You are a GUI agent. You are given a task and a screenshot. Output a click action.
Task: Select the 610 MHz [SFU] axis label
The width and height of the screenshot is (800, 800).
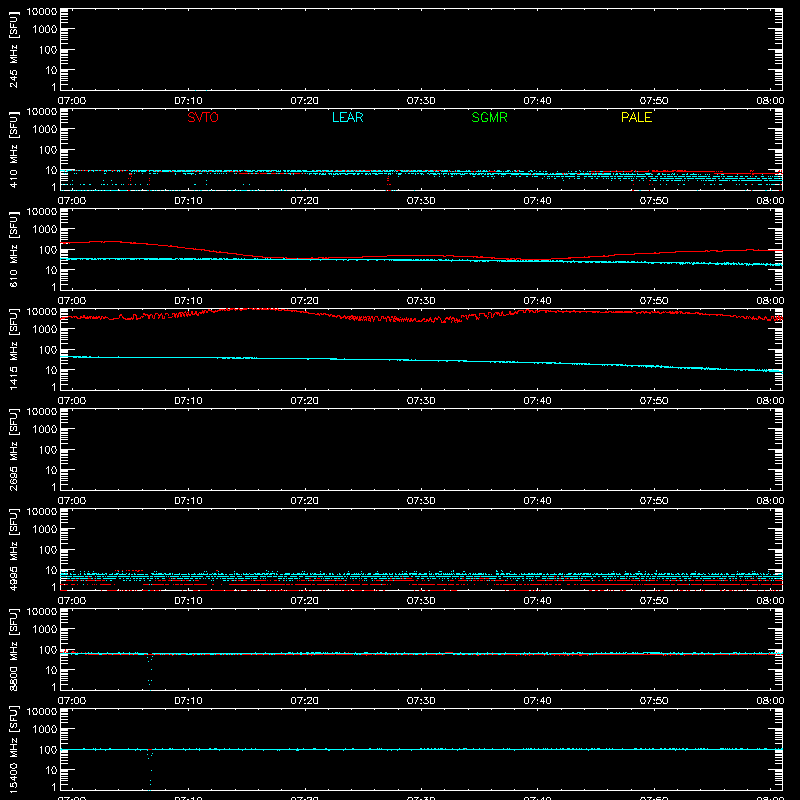(13, 249)
